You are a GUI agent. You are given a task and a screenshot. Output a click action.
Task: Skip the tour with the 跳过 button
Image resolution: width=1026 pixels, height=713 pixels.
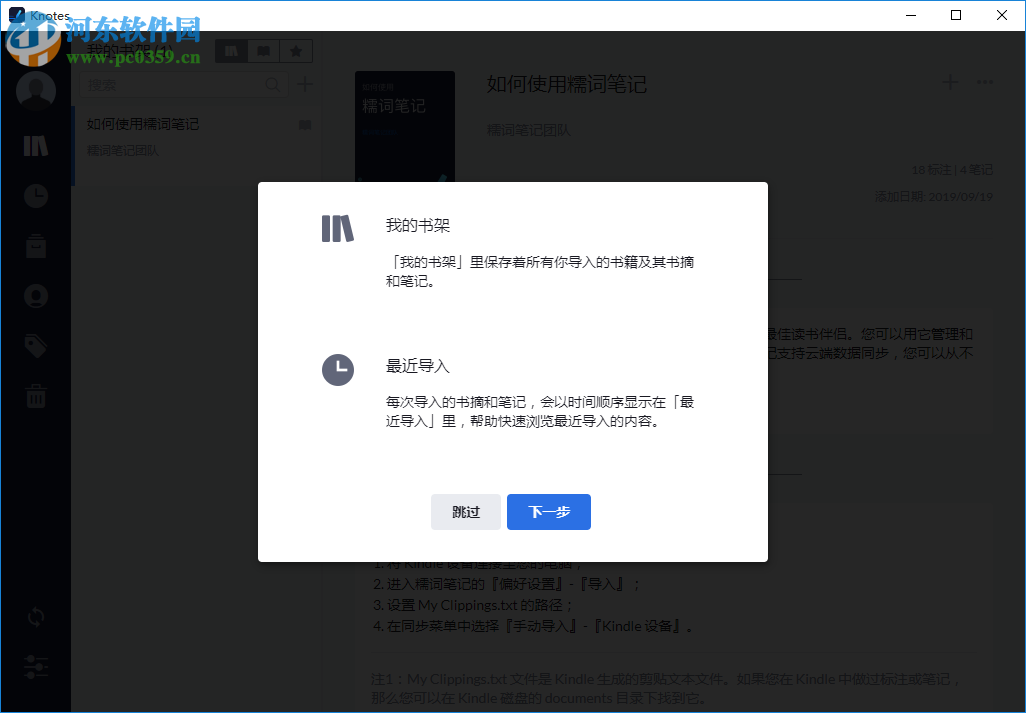point(466,511)
